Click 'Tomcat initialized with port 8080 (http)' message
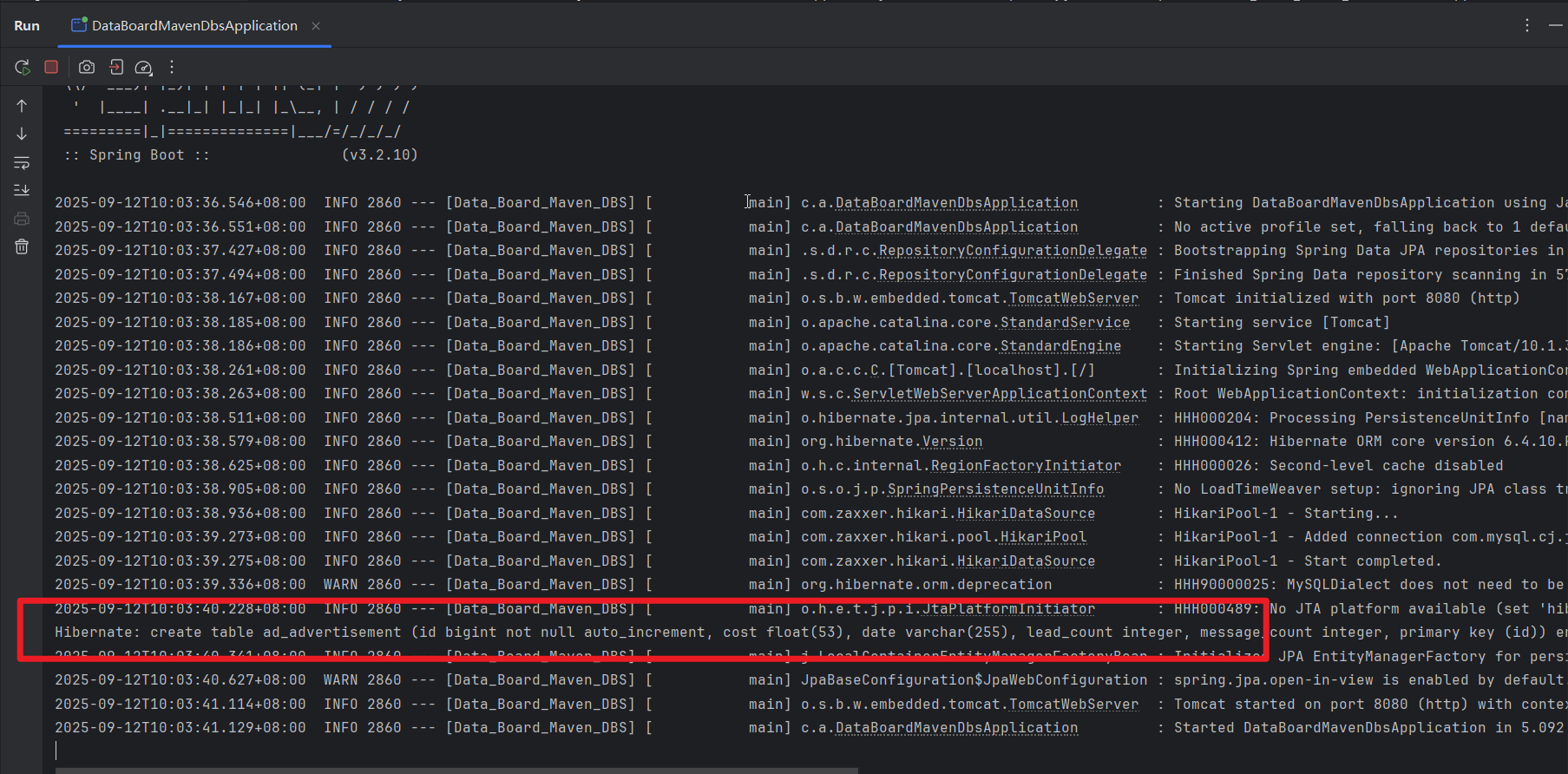 tap(1347, 298)
